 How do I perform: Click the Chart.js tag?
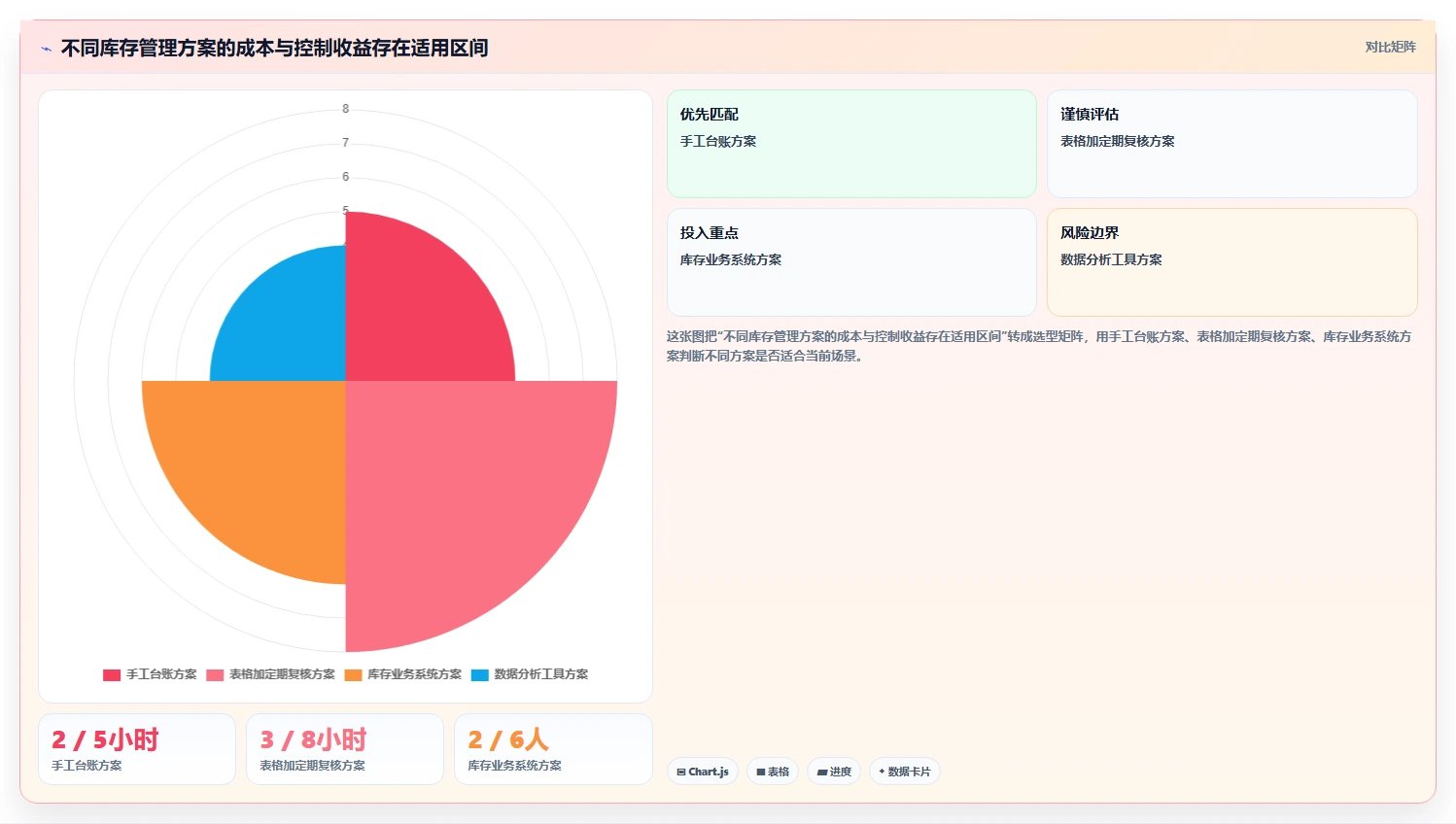tap(703, 772)
